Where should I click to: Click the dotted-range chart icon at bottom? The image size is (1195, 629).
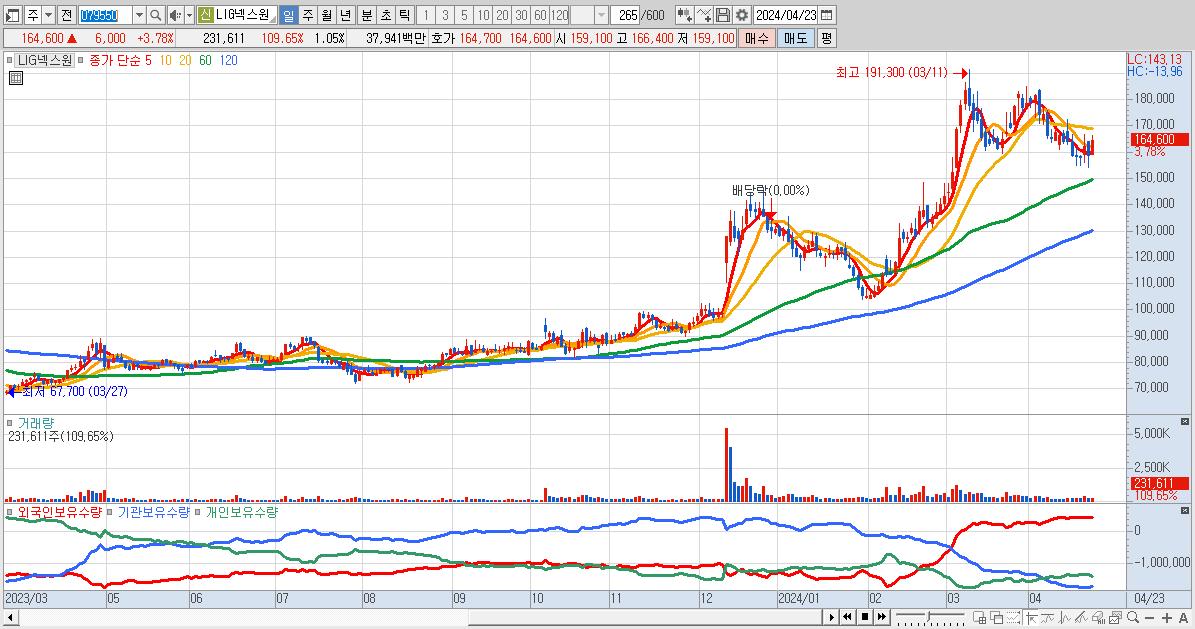(1014, 618)
